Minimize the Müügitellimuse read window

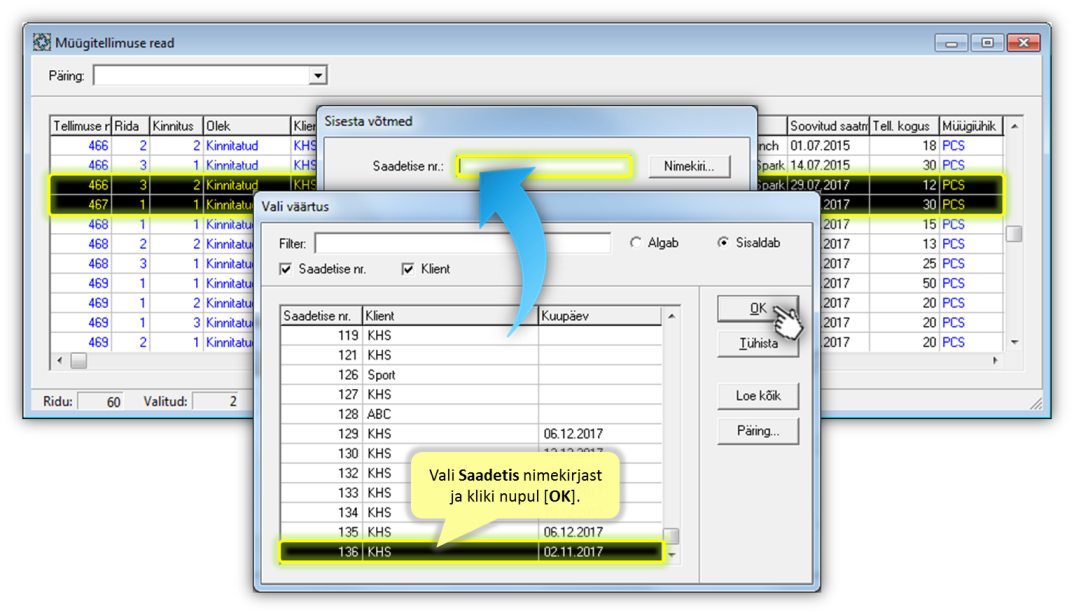click(x=951, y=43)
